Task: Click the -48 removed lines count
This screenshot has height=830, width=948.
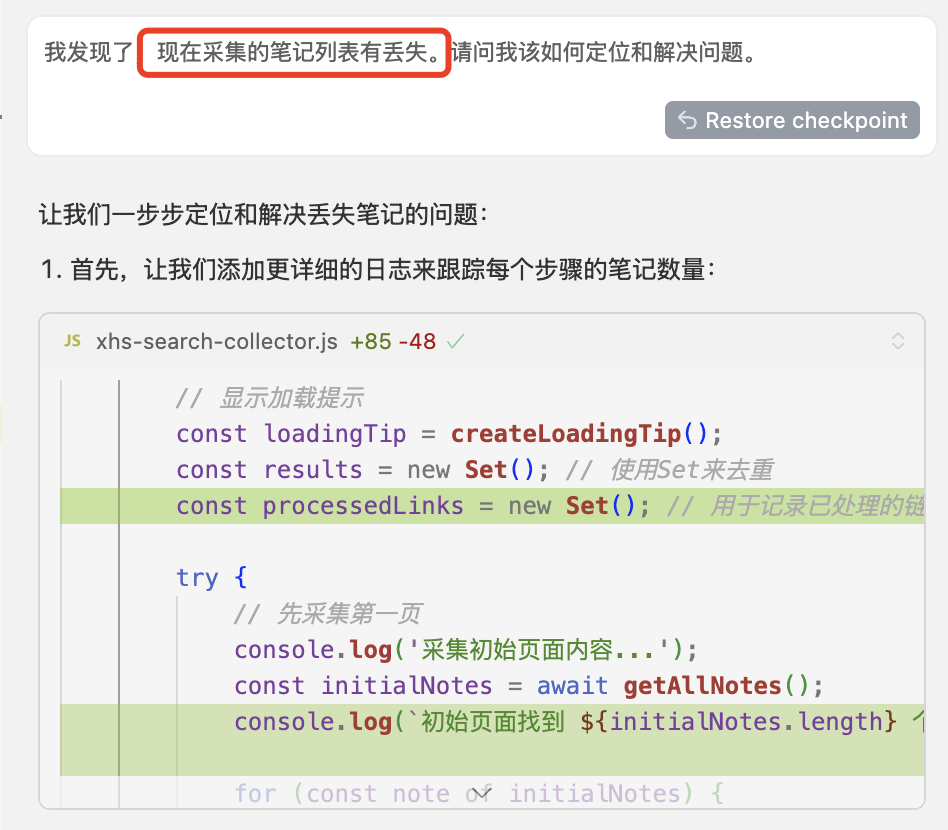Action: [417, 342]
